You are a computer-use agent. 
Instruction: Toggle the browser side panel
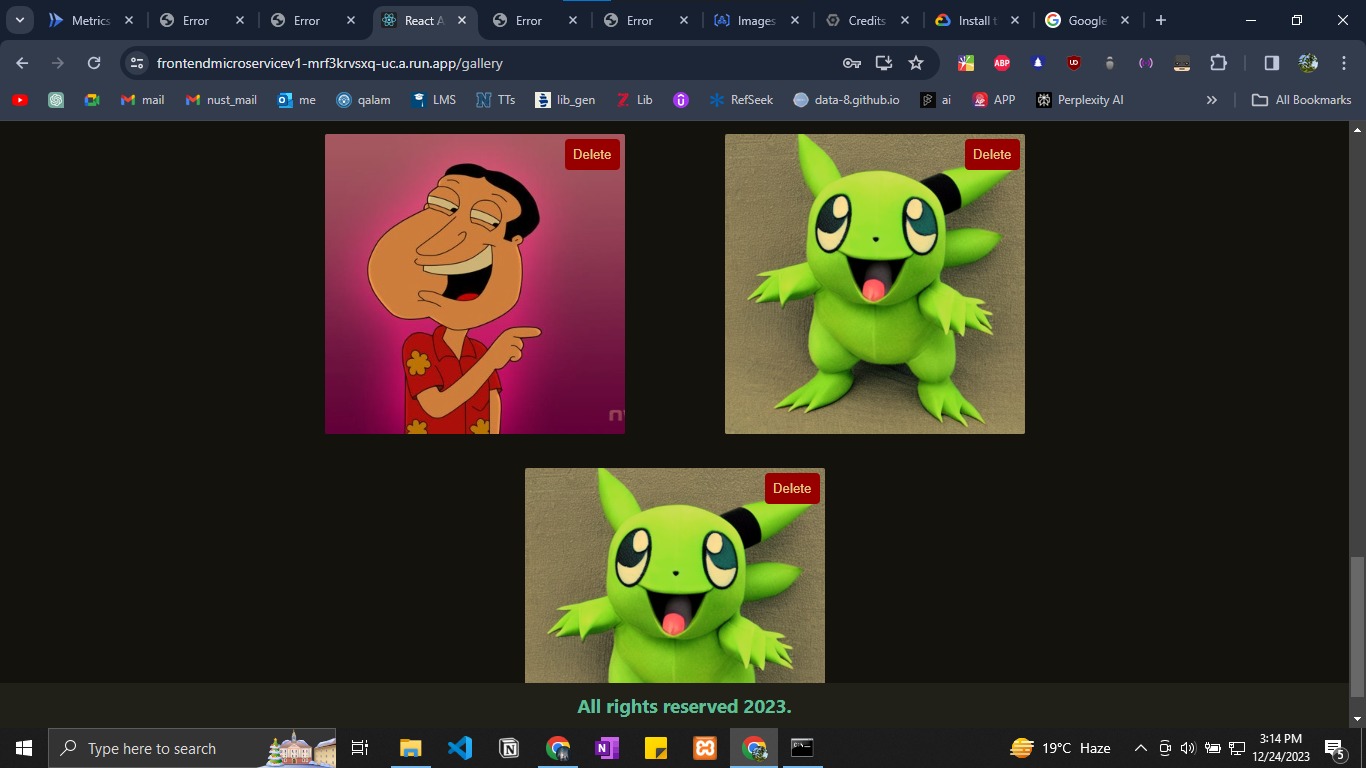(x=1272, y=63)
